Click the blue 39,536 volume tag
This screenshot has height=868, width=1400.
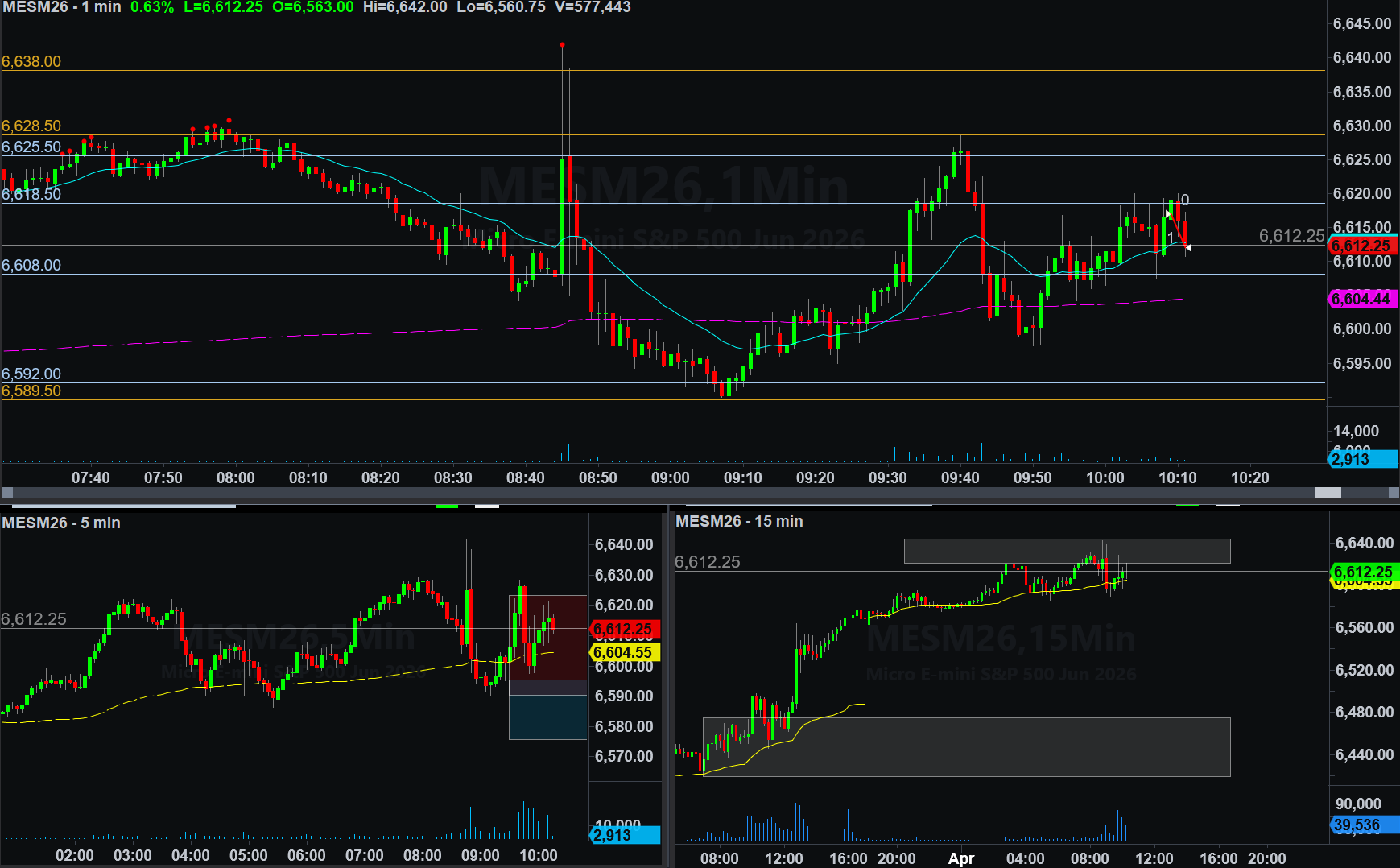(1361, 825)
